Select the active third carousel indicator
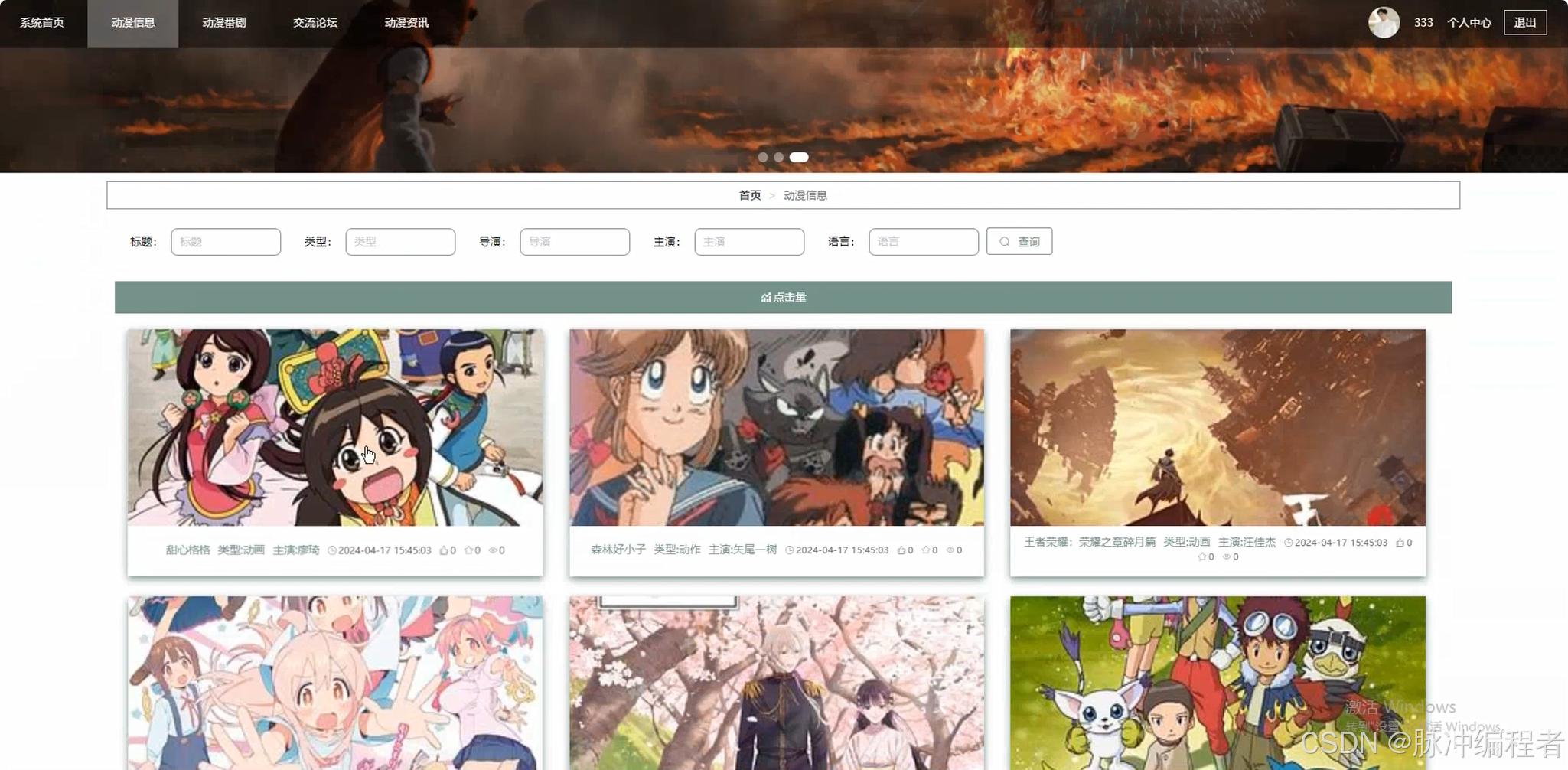Viewport: 1568px width, 770px height. coord(799,157)
